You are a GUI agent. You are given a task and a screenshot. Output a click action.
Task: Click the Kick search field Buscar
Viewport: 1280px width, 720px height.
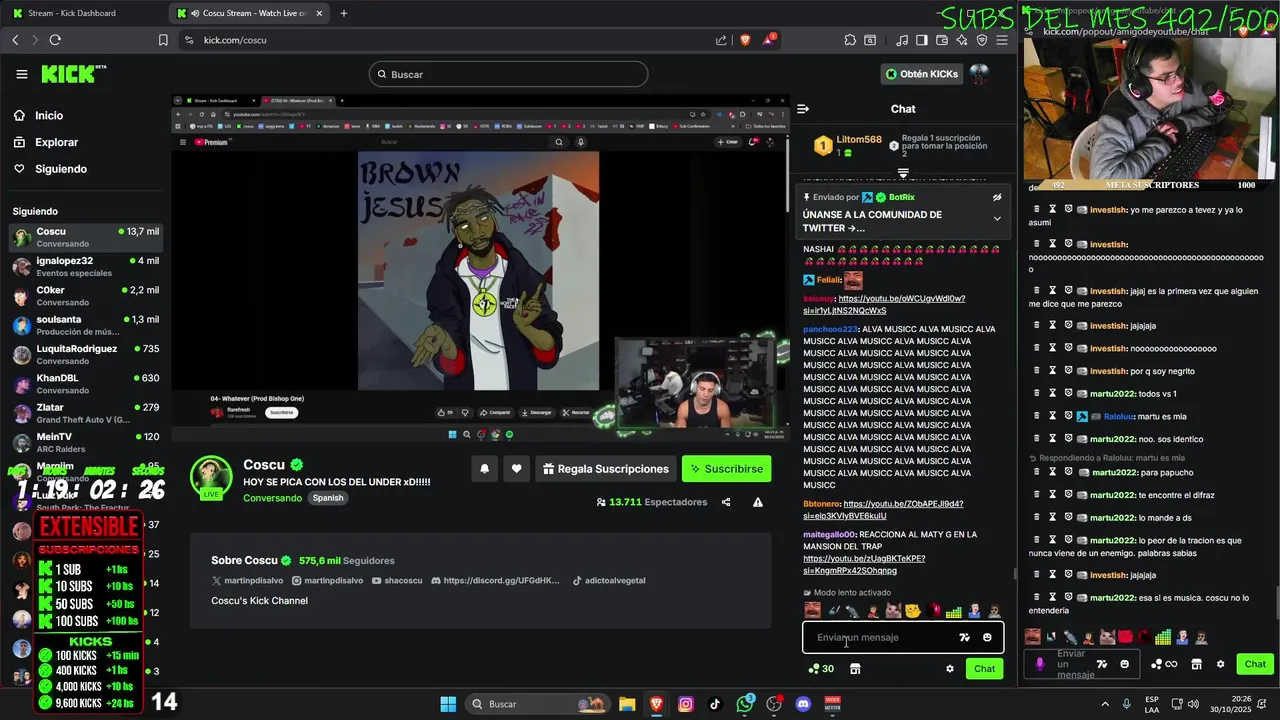[x=508, y=74]
